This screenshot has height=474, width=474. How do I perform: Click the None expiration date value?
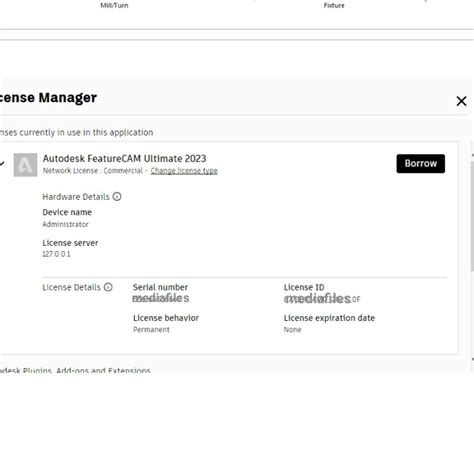(292, 330)
